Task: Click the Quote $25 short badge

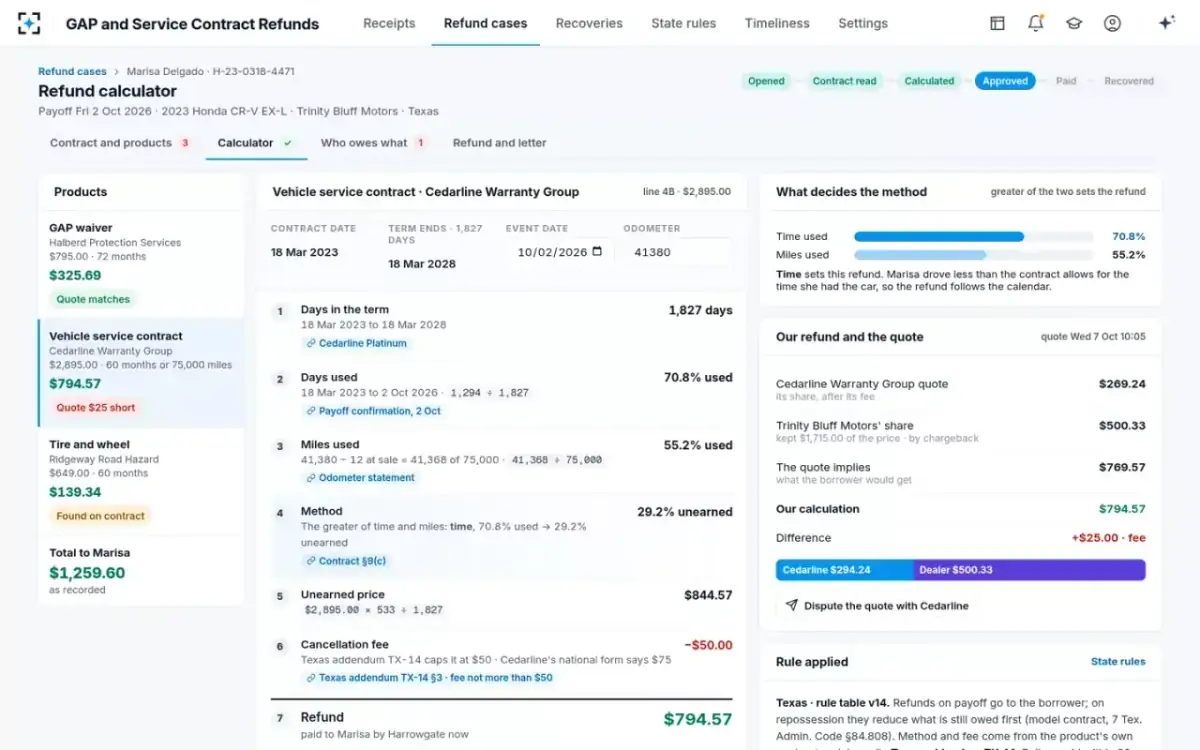Action: 96,407
